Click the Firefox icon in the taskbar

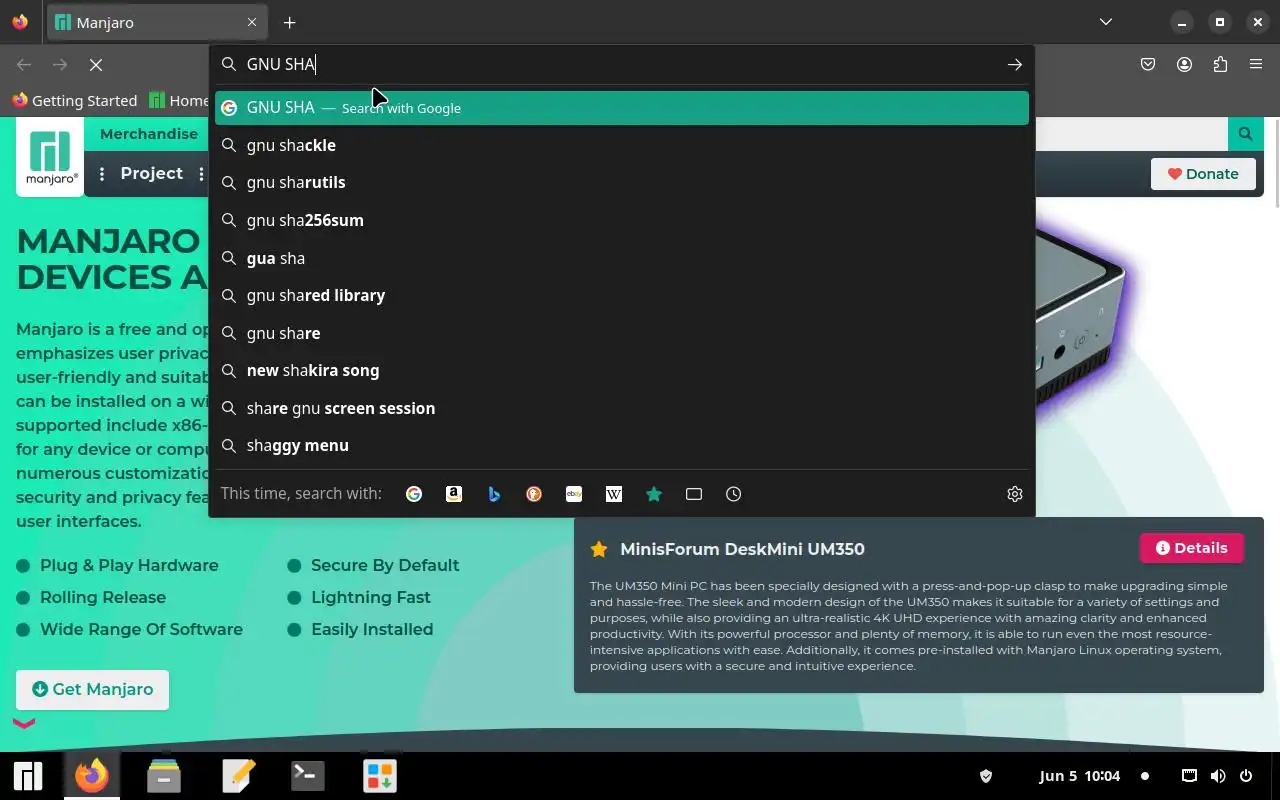pyautogui.click(x=92, y=776)
